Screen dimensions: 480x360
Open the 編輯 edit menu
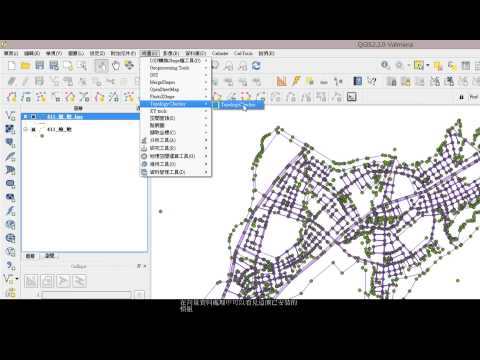(32, 53)
